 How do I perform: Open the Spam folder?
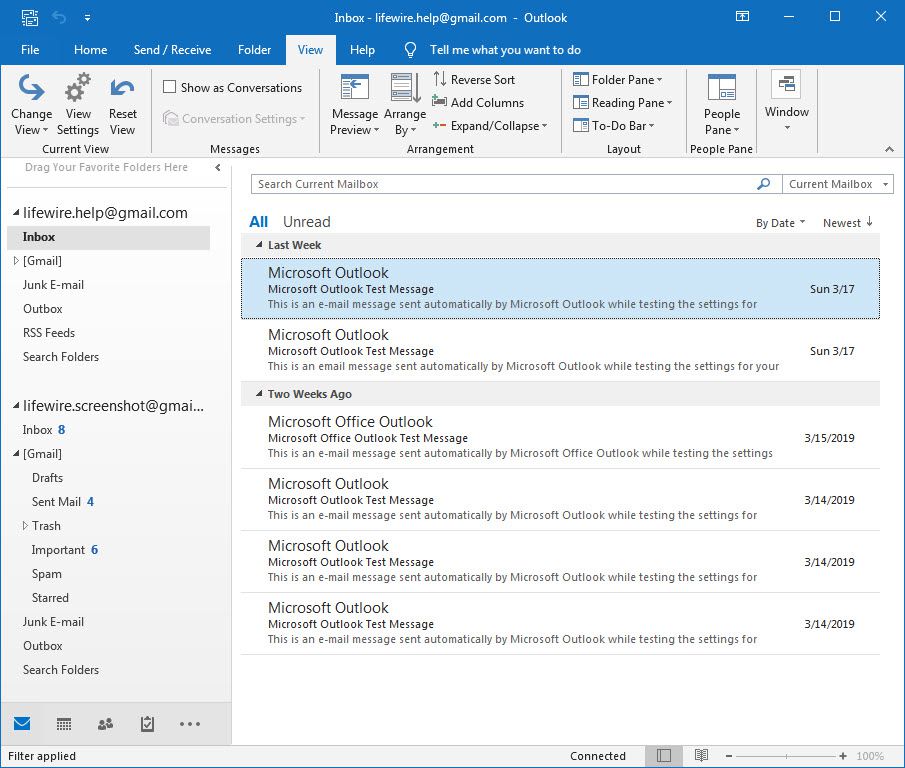pyautogui.click(x=47, y=574)
